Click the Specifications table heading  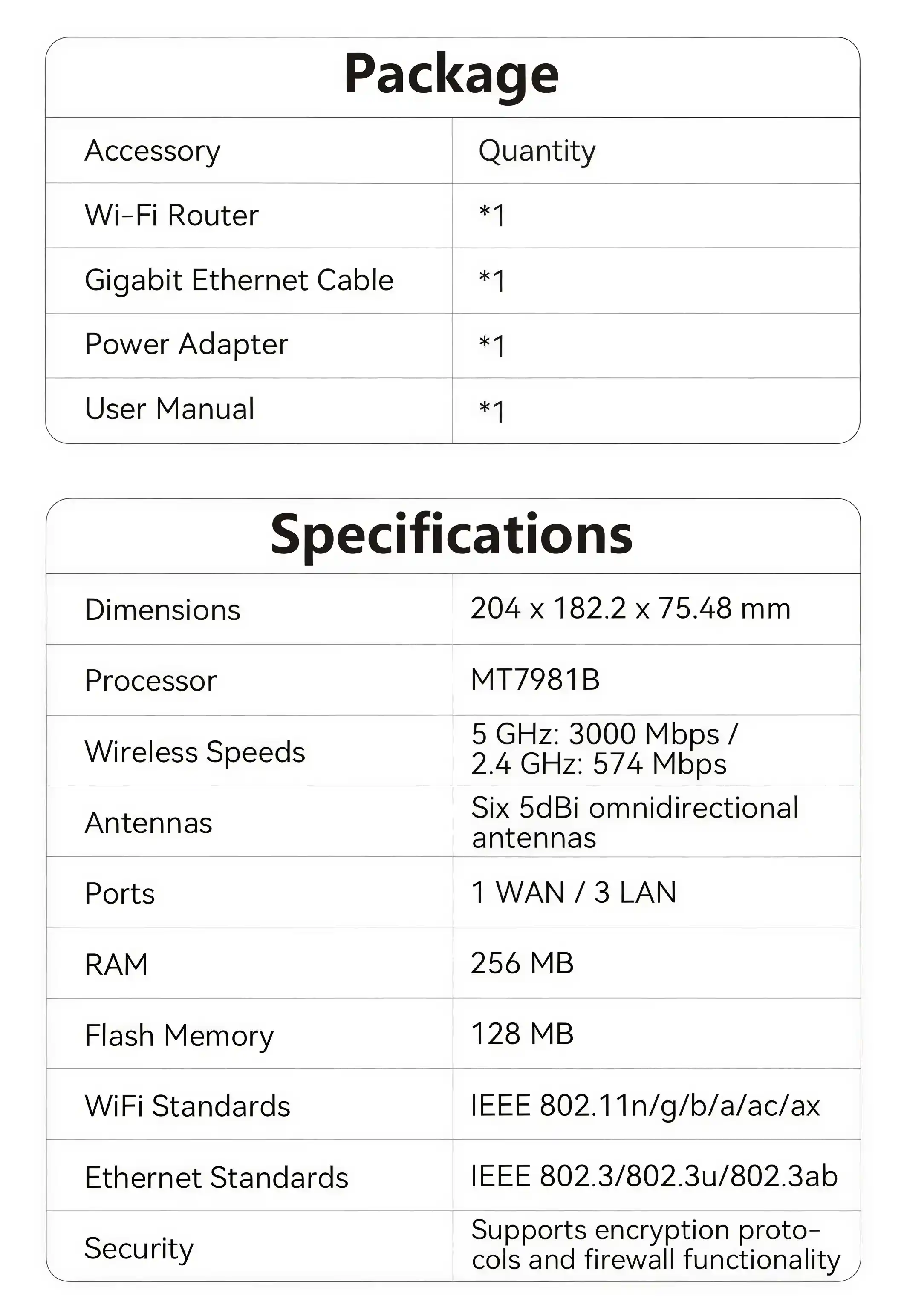click(451, 535)
